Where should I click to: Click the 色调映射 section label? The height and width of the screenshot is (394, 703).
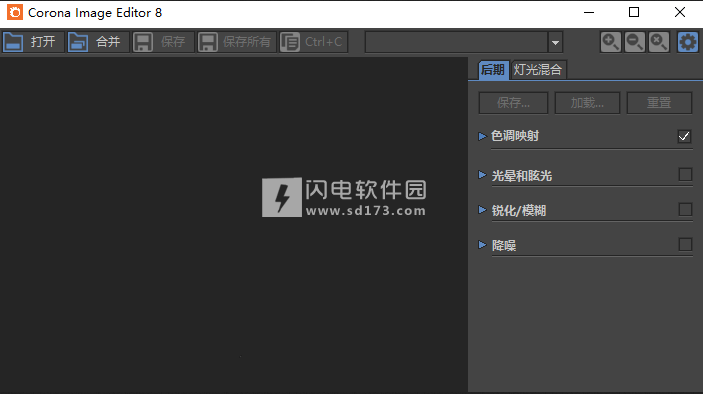[x=515, y=136]
